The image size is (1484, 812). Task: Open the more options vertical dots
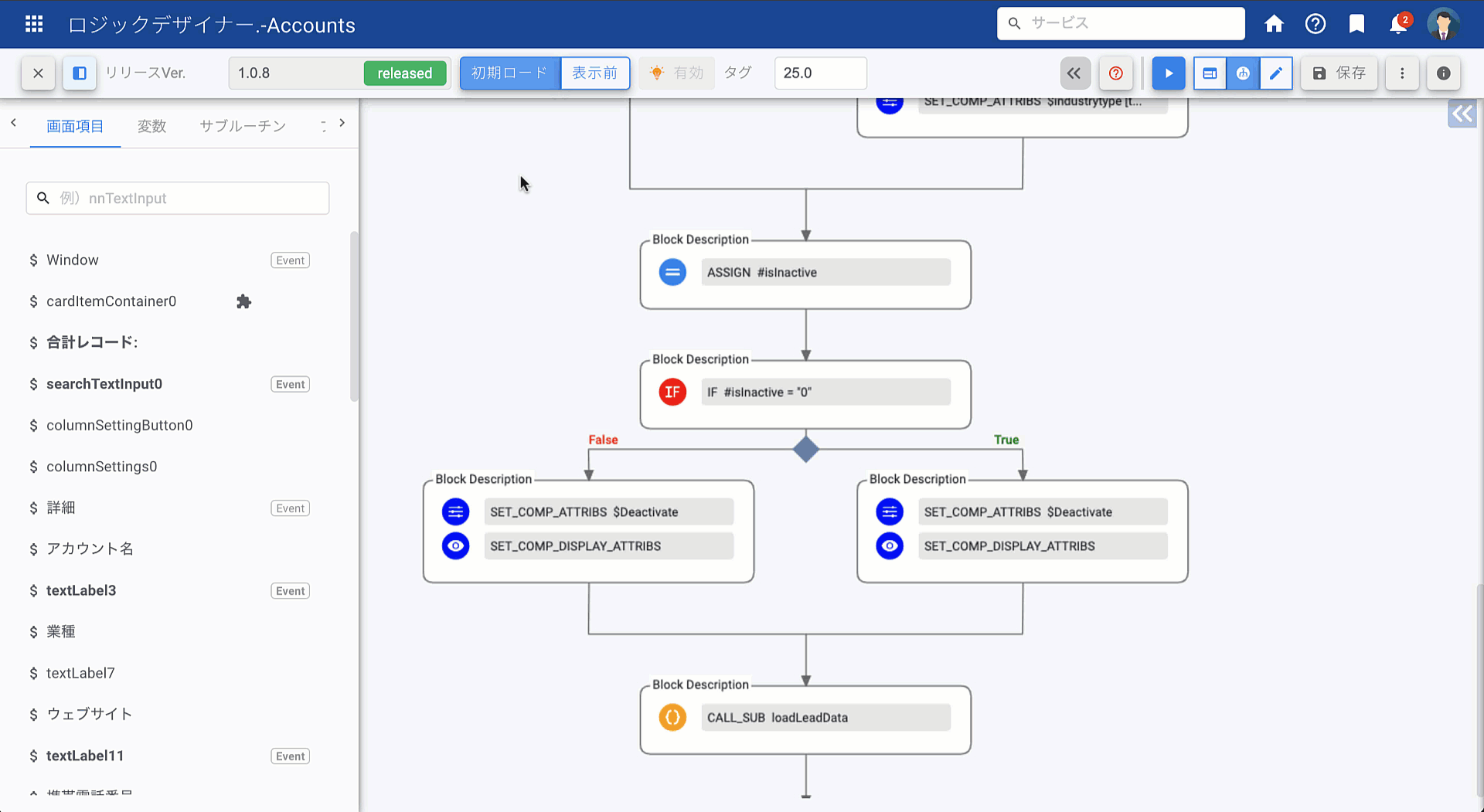click(1402, 73)
